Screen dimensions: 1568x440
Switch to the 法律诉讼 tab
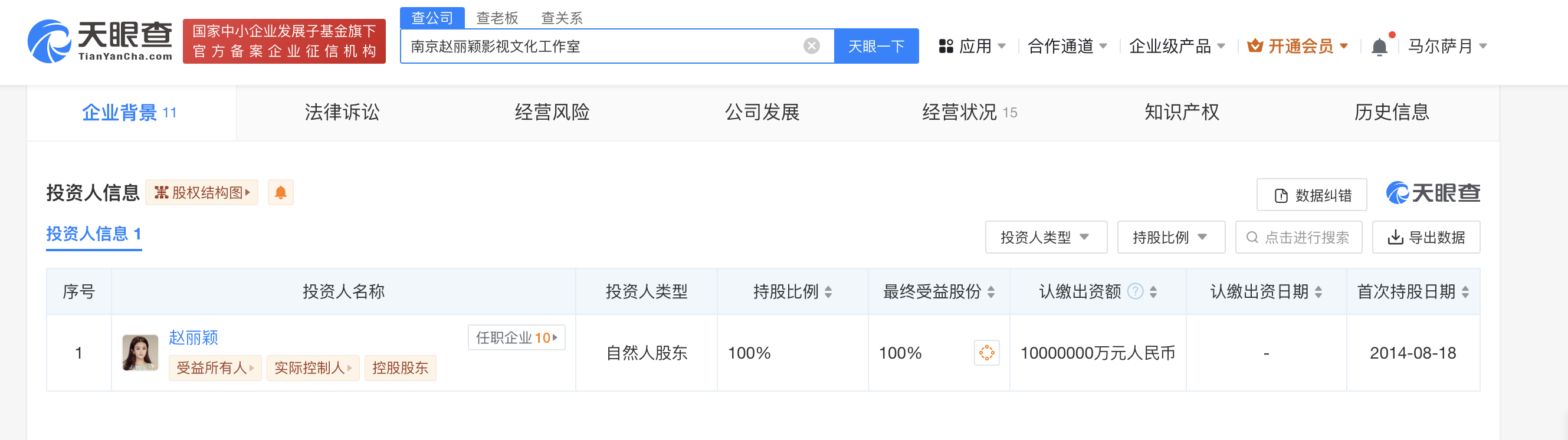pos(342,113)
